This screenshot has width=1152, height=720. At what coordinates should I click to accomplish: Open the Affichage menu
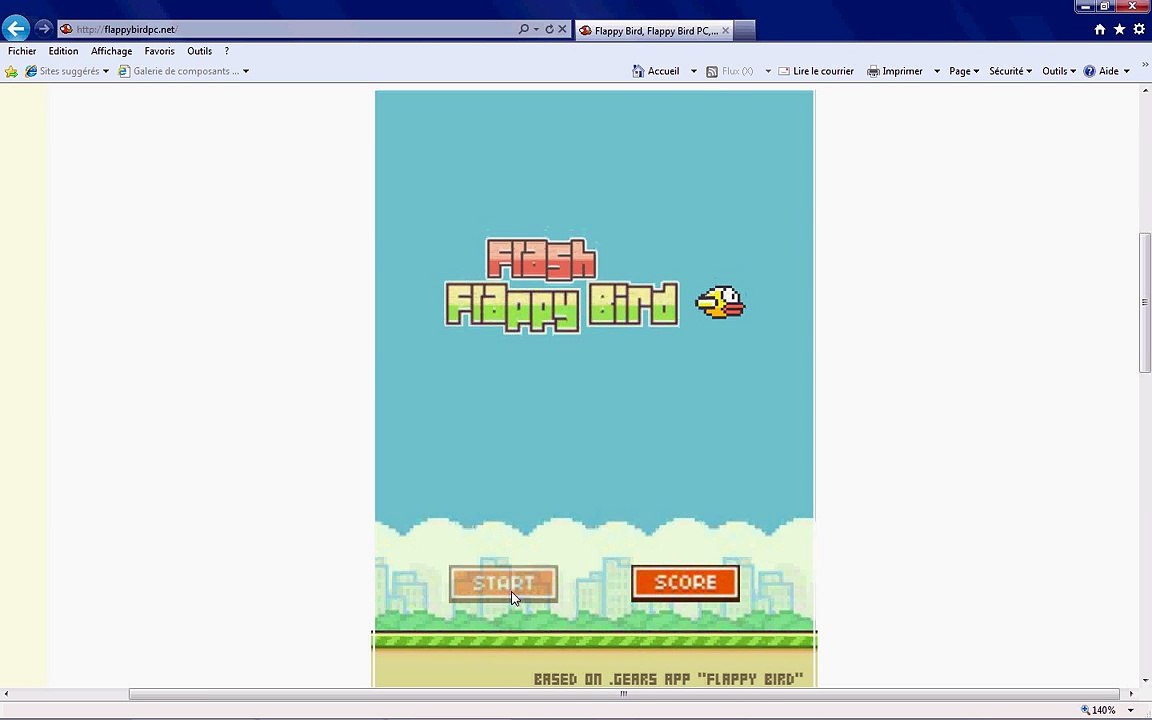click(112, 51)
